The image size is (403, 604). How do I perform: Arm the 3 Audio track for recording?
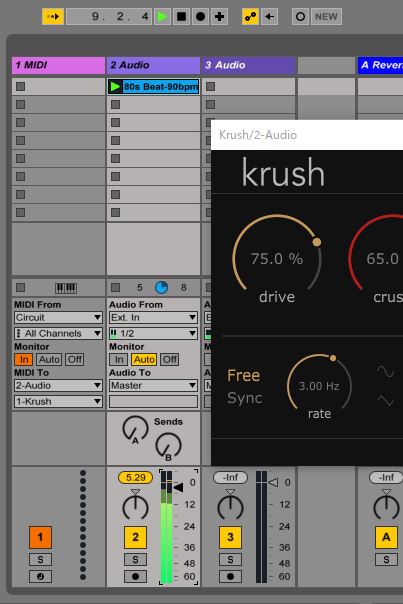(230, 577)
